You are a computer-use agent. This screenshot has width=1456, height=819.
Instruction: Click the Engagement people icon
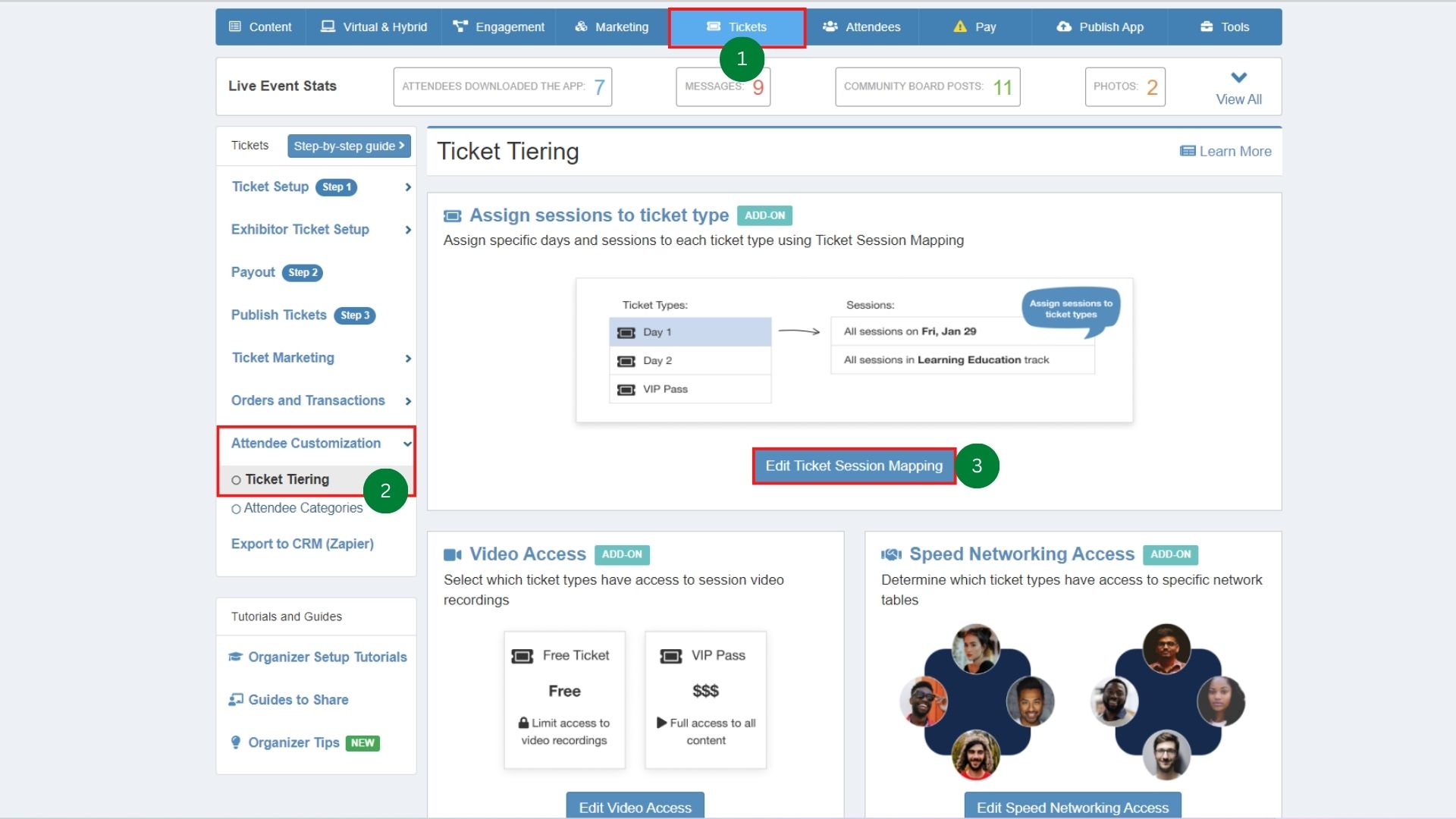460,26
